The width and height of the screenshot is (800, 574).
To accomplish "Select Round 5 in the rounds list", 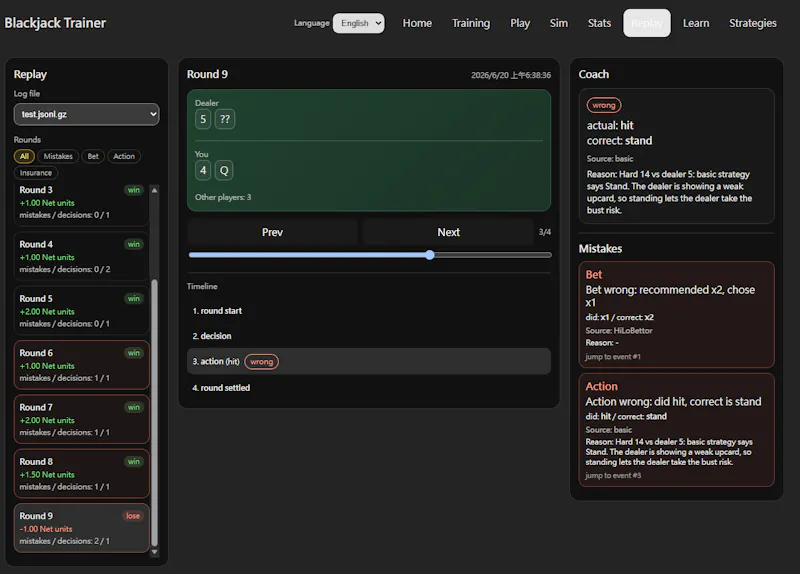I will tap(81, 311).
